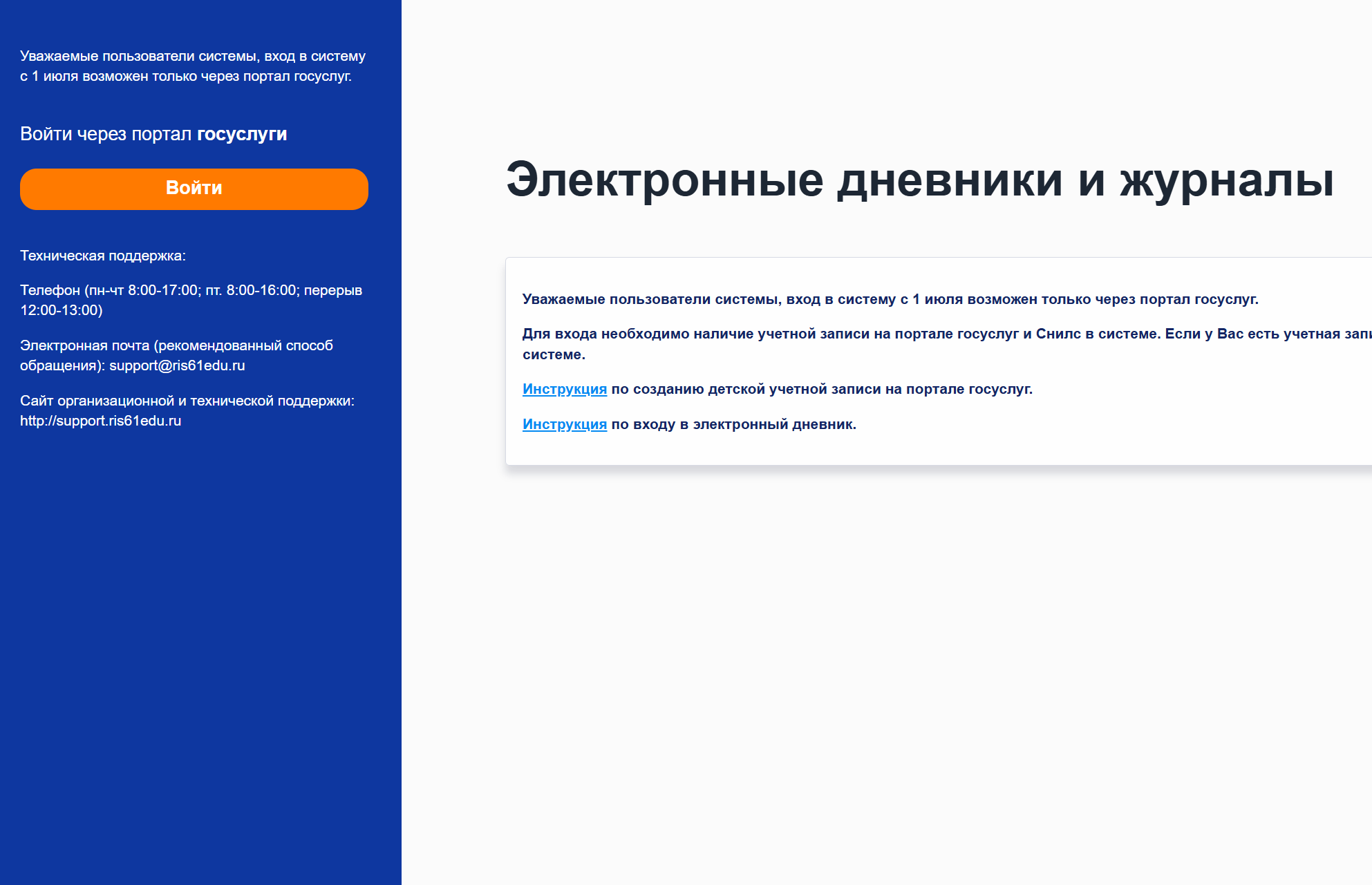This screenshot has height=885, width=1372.
Task: Click the support@ris61edu.ru email address
Action: click(177, 365)
